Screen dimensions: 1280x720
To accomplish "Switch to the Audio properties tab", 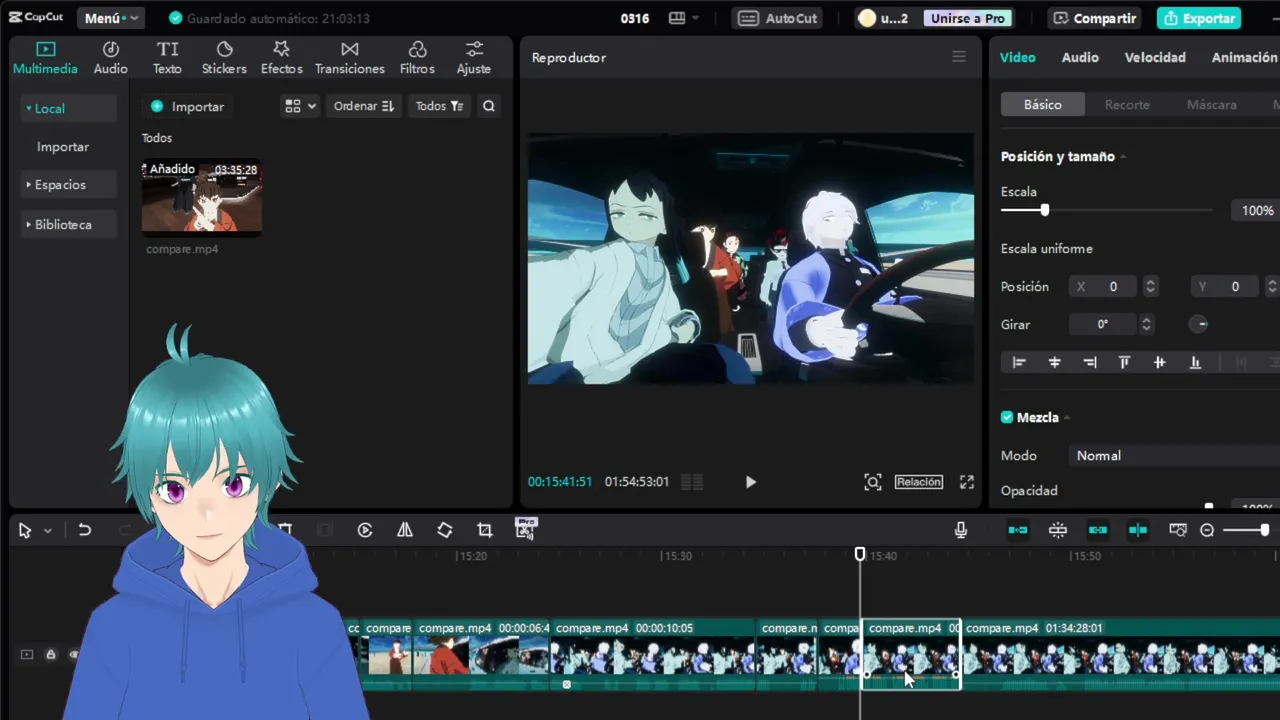I will [x=1080, y=57].
